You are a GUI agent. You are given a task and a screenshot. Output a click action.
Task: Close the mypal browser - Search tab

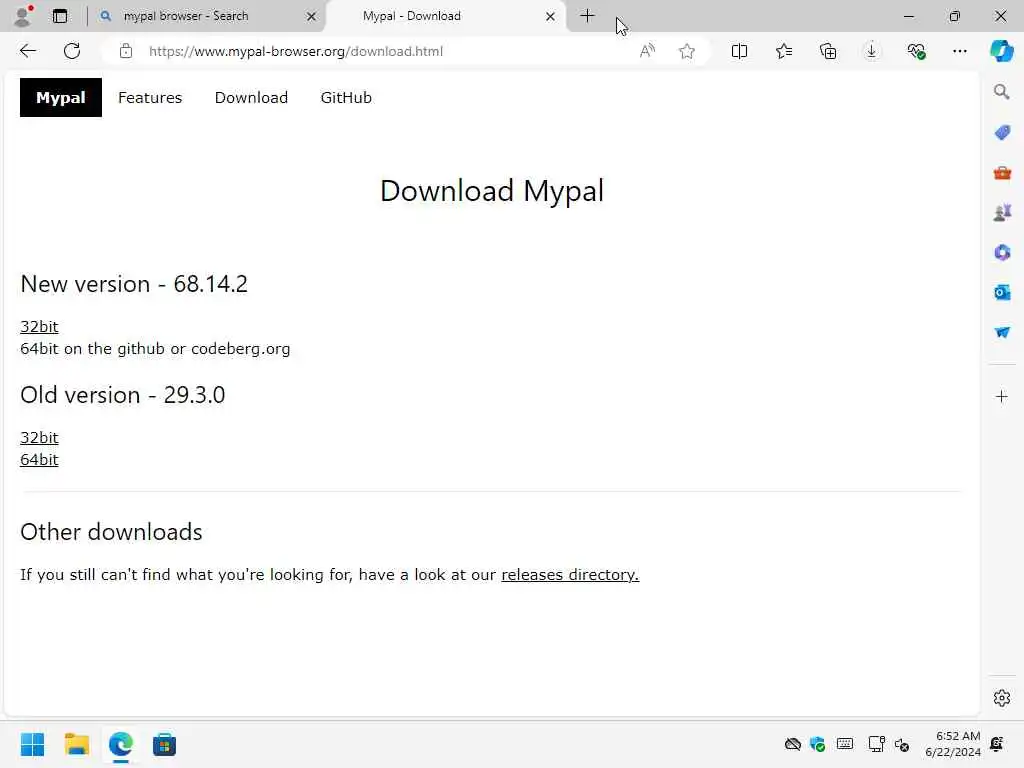pyautogui.click(x=312, y=16)
